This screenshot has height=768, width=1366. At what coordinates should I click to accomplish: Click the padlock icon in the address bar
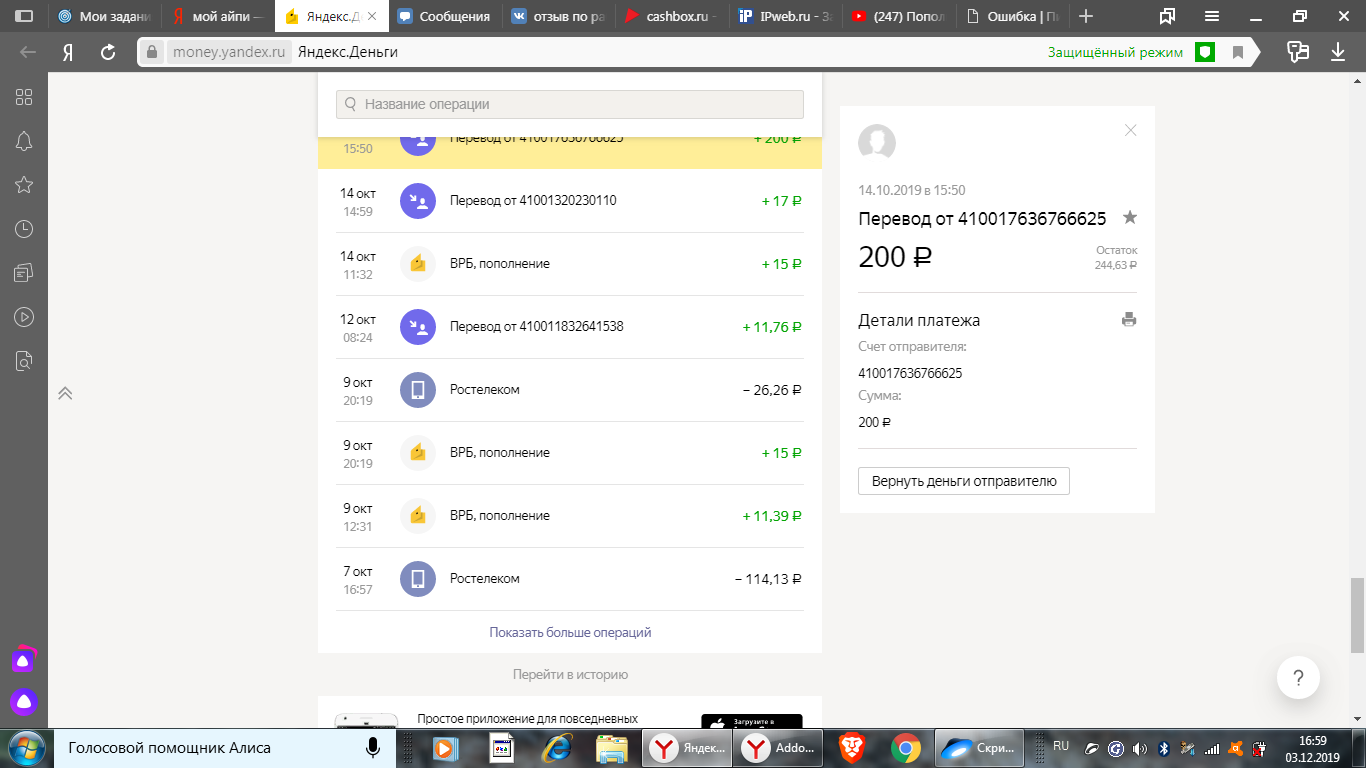(x=152, y=52)
